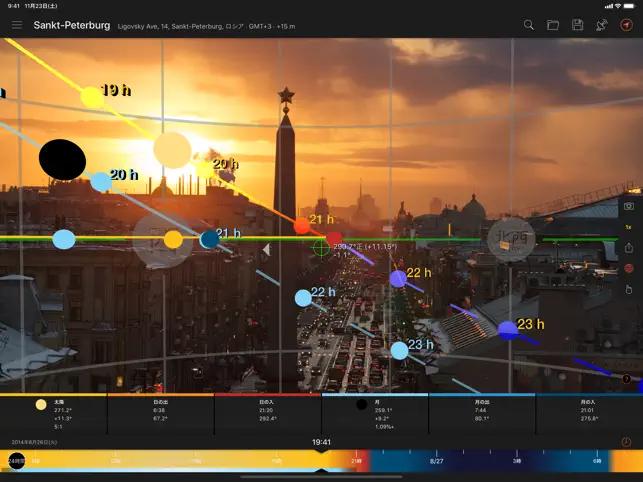Open the 日の入 sunset panel
This screenshot has height=482, width=643.
(267, 414)
